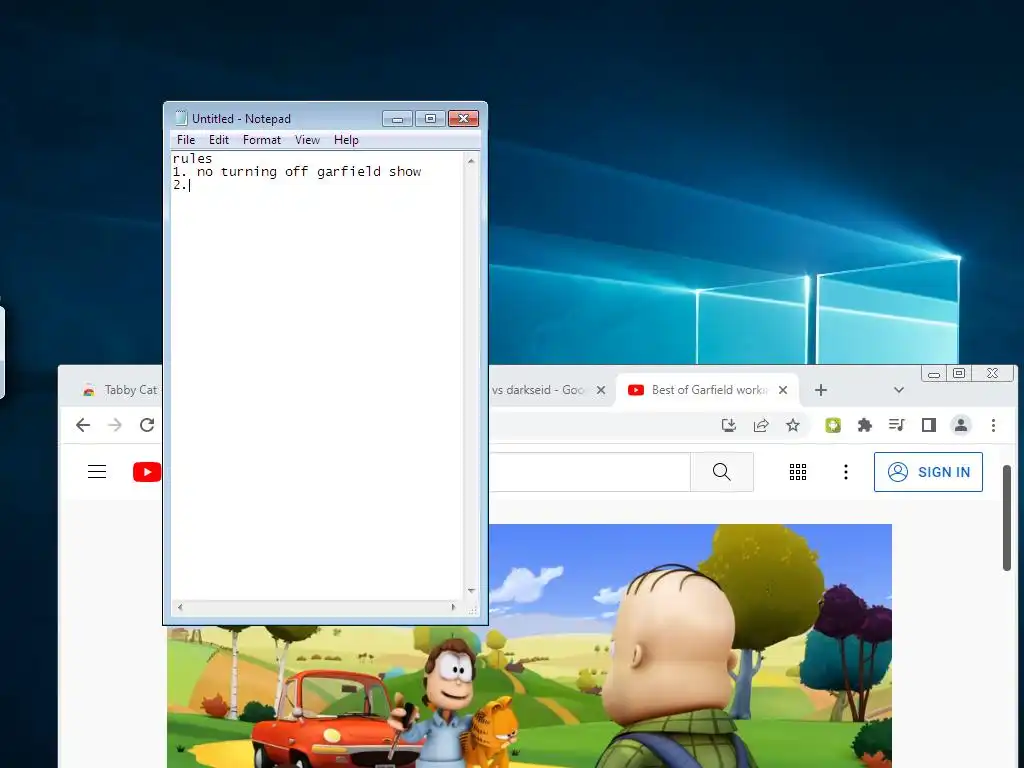Viewport: 1024px width, 768px height.
Task: Close the 'vs darkseid' Chrome tab
Action: 601,390
